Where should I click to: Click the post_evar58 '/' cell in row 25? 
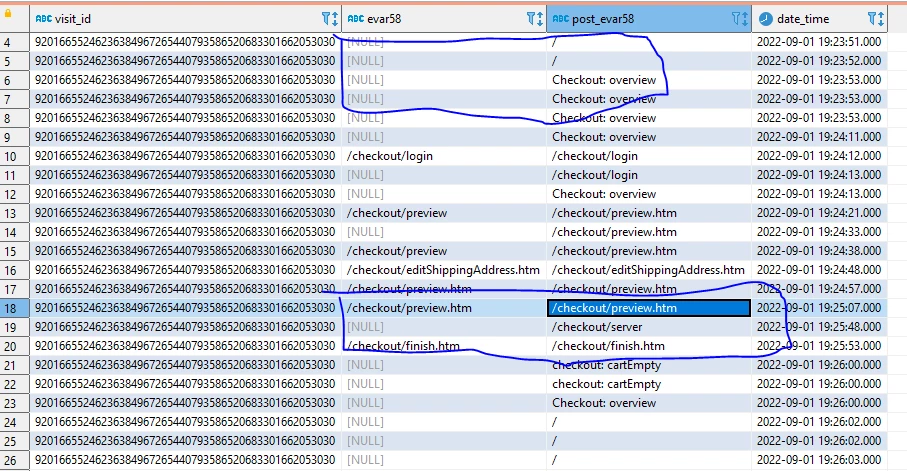point(649,441)
